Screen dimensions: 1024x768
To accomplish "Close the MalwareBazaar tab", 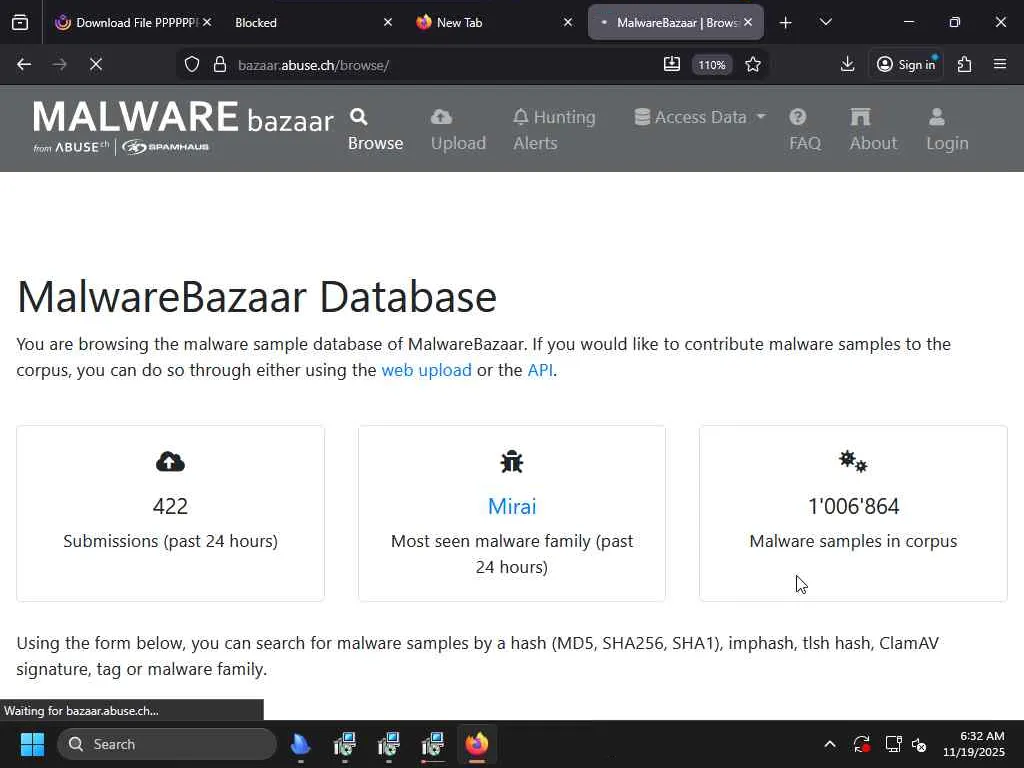I will 748,22.
